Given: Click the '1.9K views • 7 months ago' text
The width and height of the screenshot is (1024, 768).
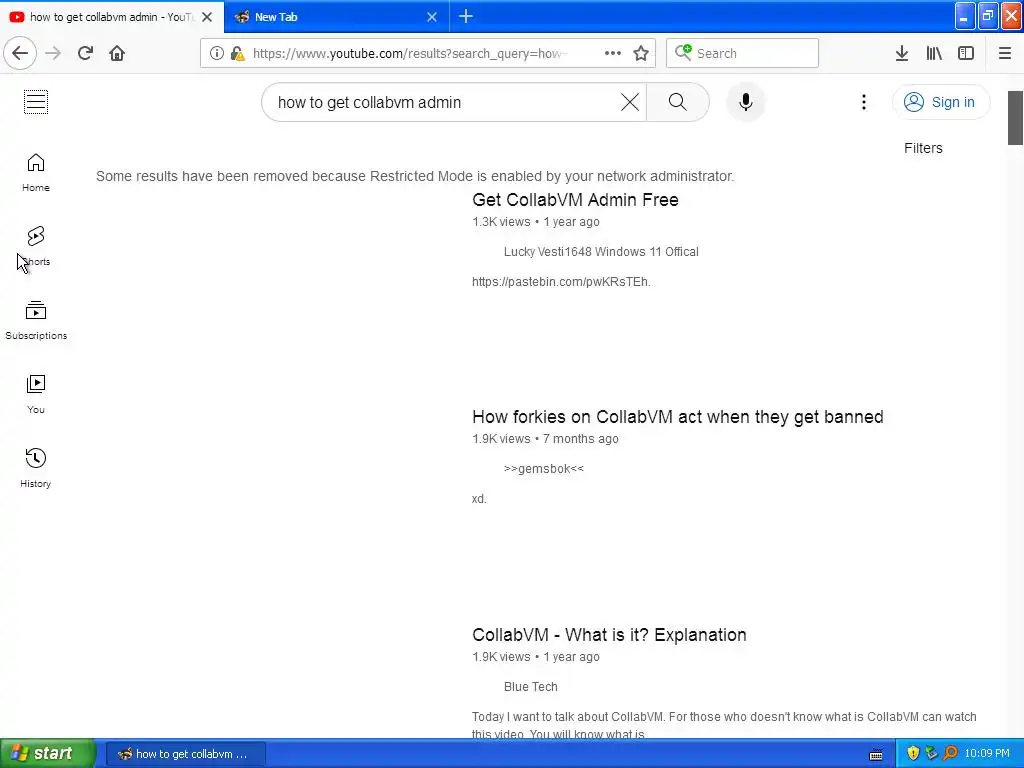Looking at the screenshot, I should point(545,439).
